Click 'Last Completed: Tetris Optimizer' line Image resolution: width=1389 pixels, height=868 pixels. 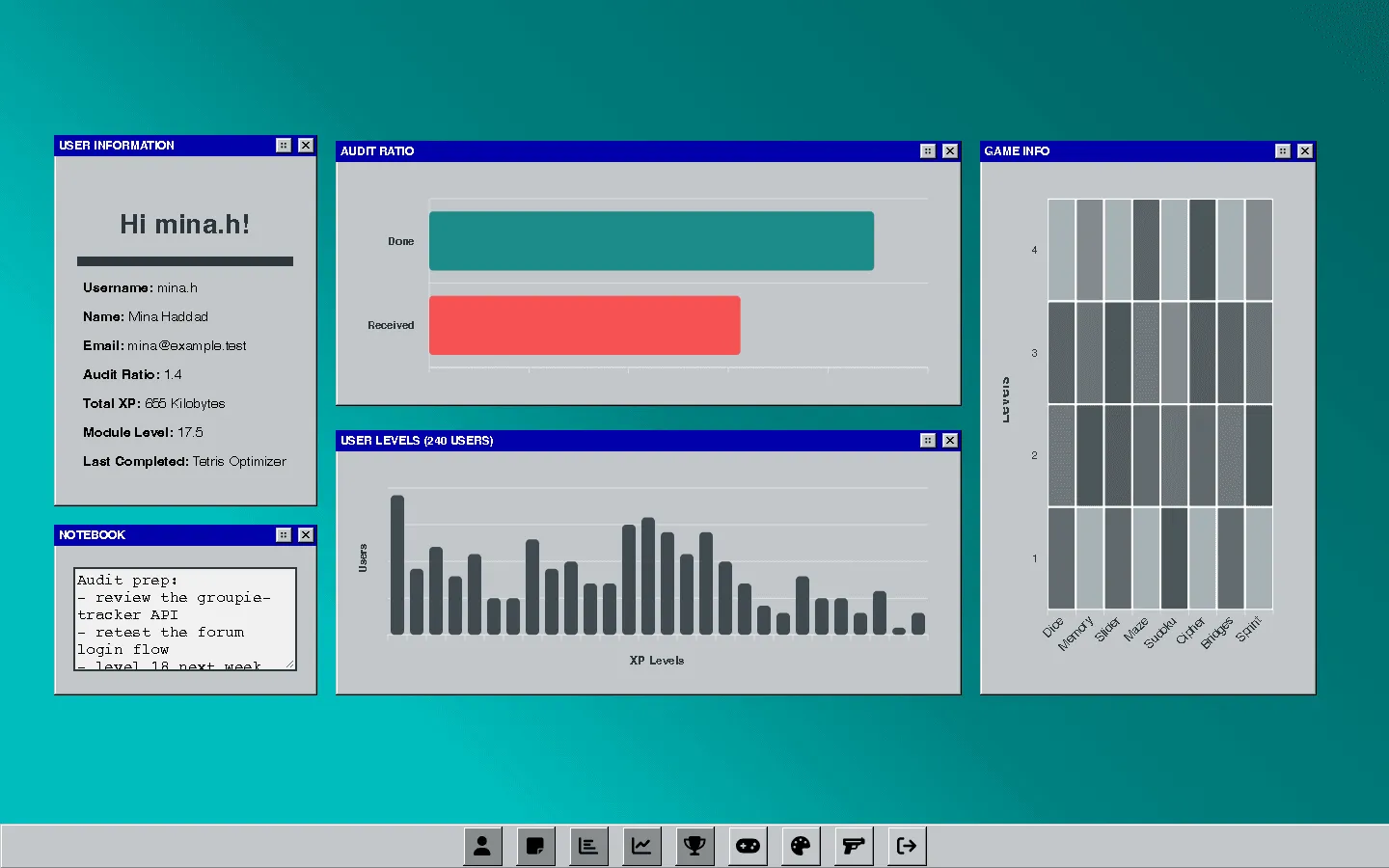(x=184, y=461)
